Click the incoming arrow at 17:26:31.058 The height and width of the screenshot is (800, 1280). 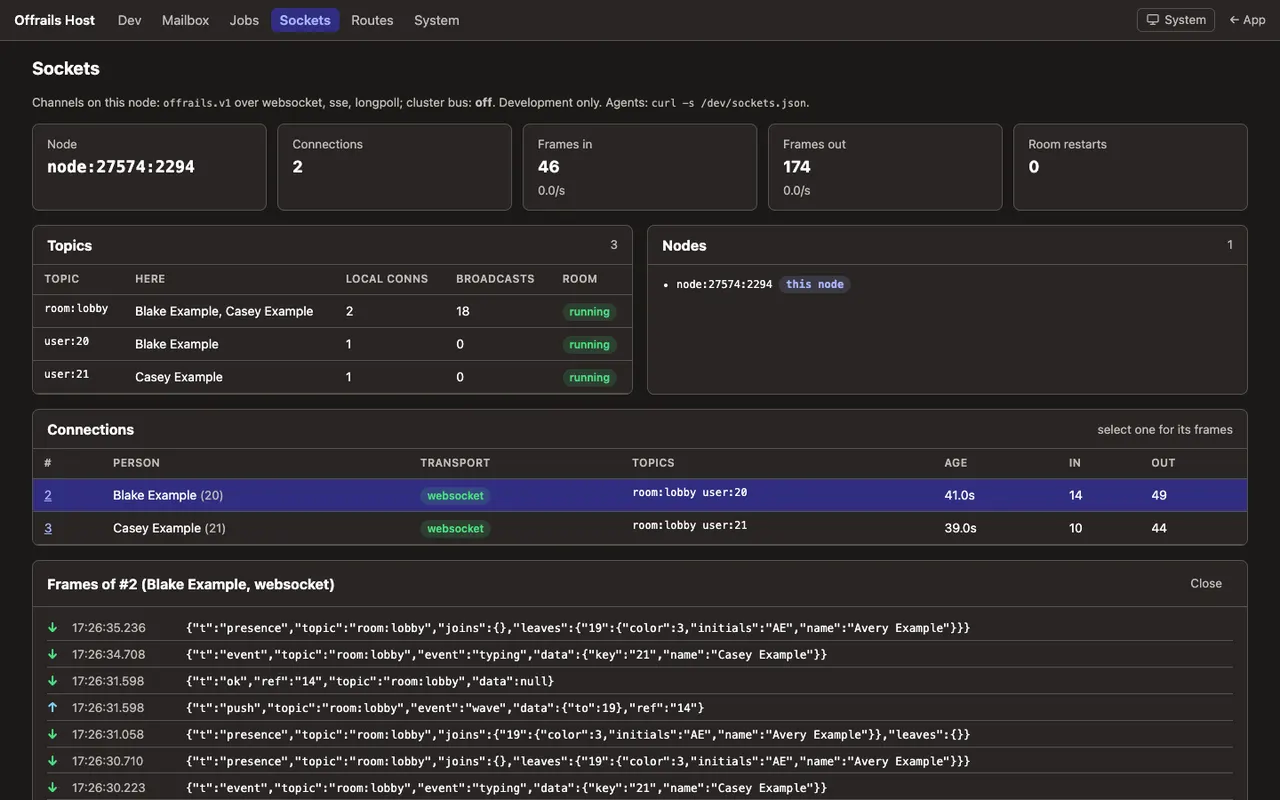point(52,735)
